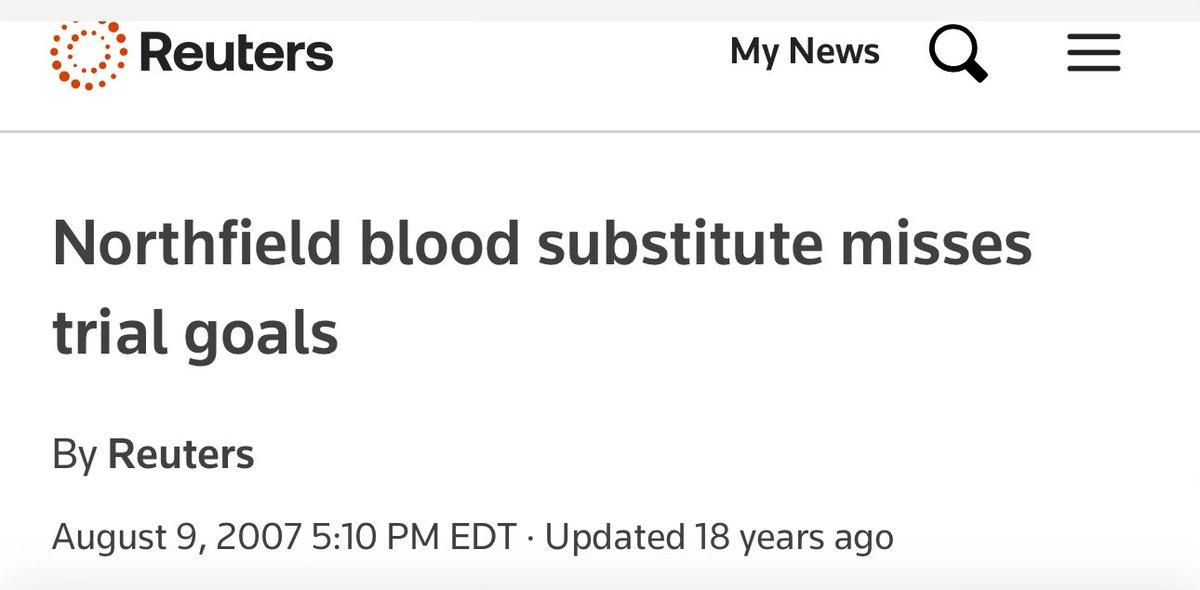Open the hamburger menu icon
The height and width of the screenshot is (590, 1200).
[x=1093, y=53]
